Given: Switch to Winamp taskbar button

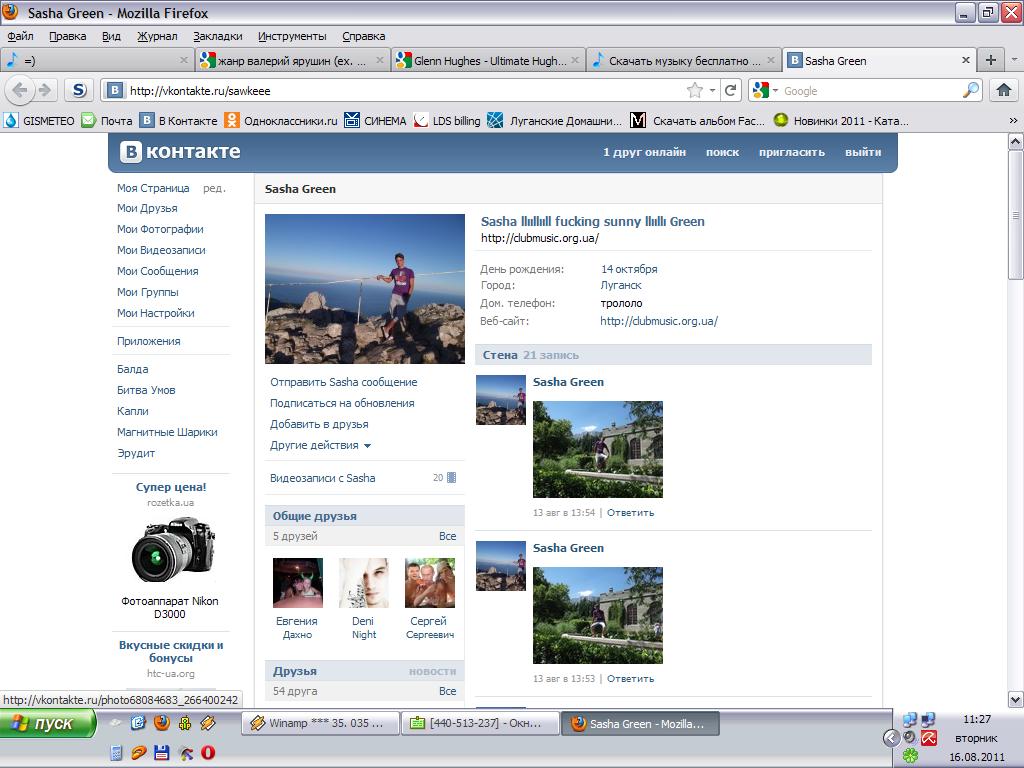Looking at the screenshot, I should tap(320, 723).
